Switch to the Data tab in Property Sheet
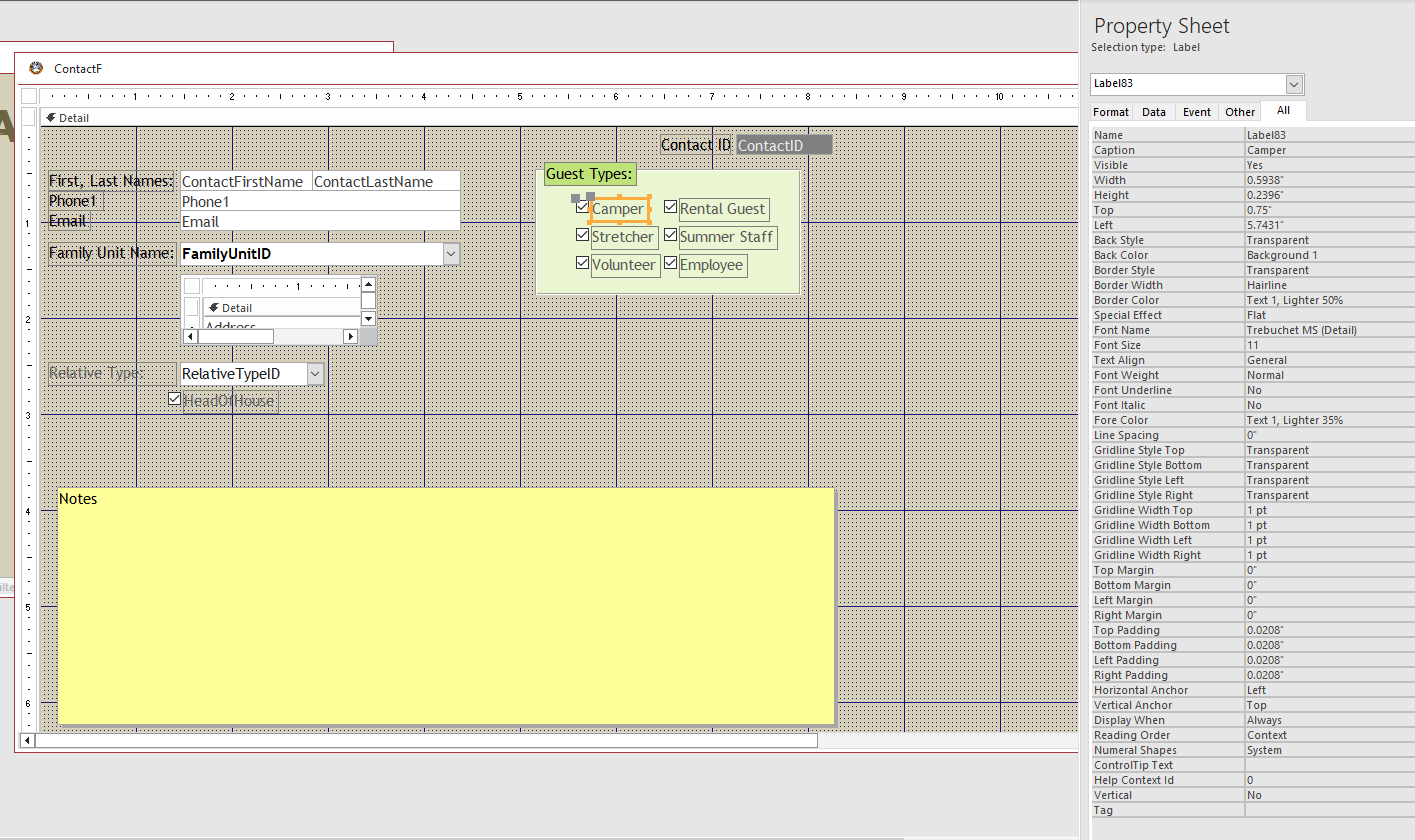The height and width of the screenshot is (840, 1415). pos(1154,112)
